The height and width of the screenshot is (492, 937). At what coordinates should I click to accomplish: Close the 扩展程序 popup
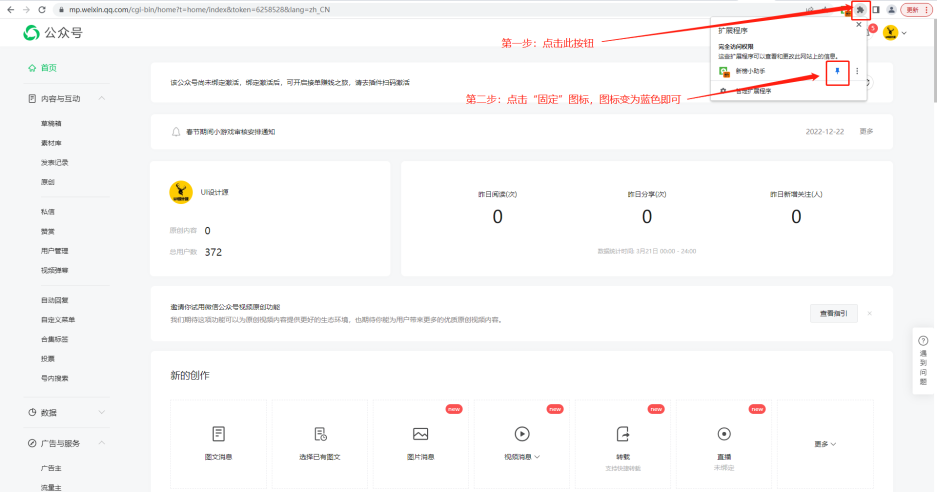(859, 25)
